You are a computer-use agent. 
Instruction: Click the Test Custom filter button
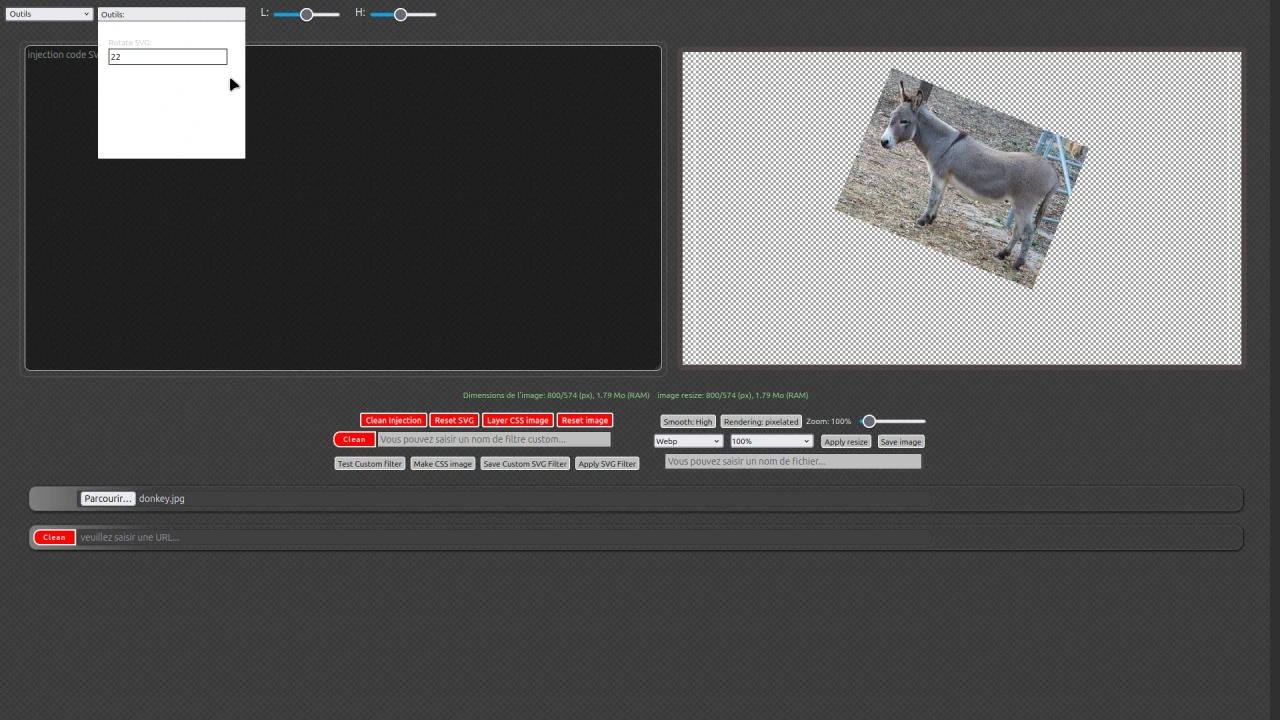coord(369,463)
